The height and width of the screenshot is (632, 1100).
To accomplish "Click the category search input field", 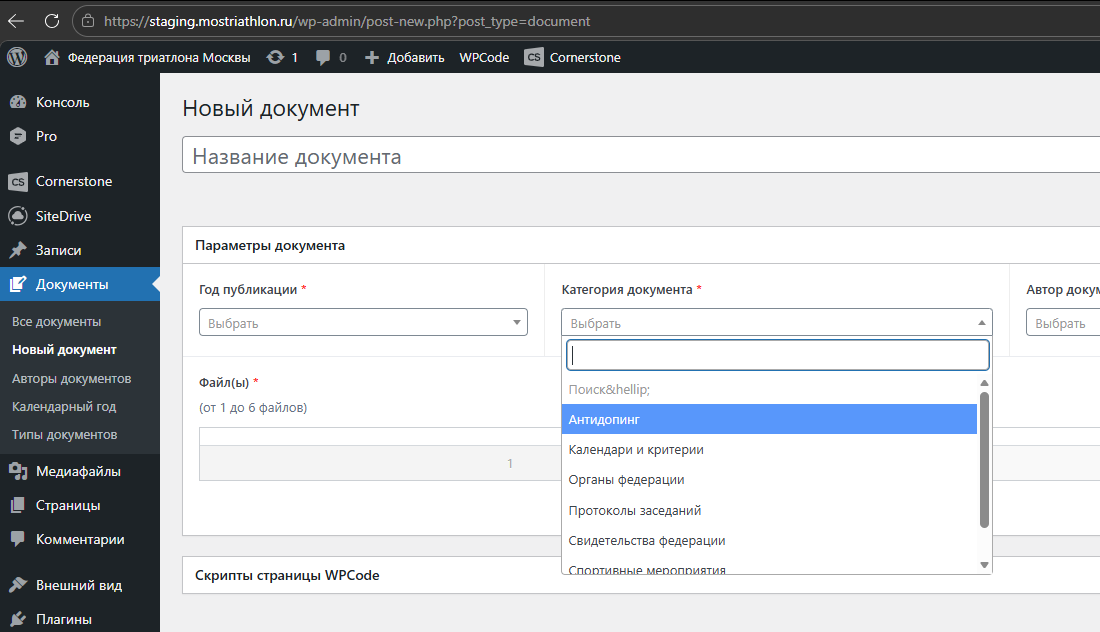I will 777,355.
